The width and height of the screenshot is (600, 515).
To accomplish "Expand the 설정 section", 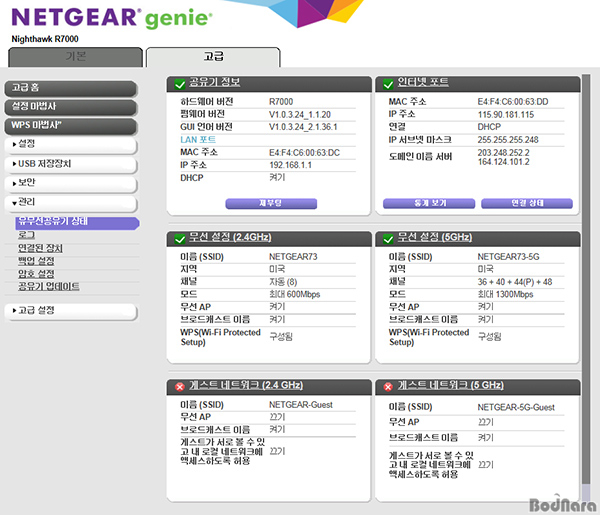I will tap(71, 145).
